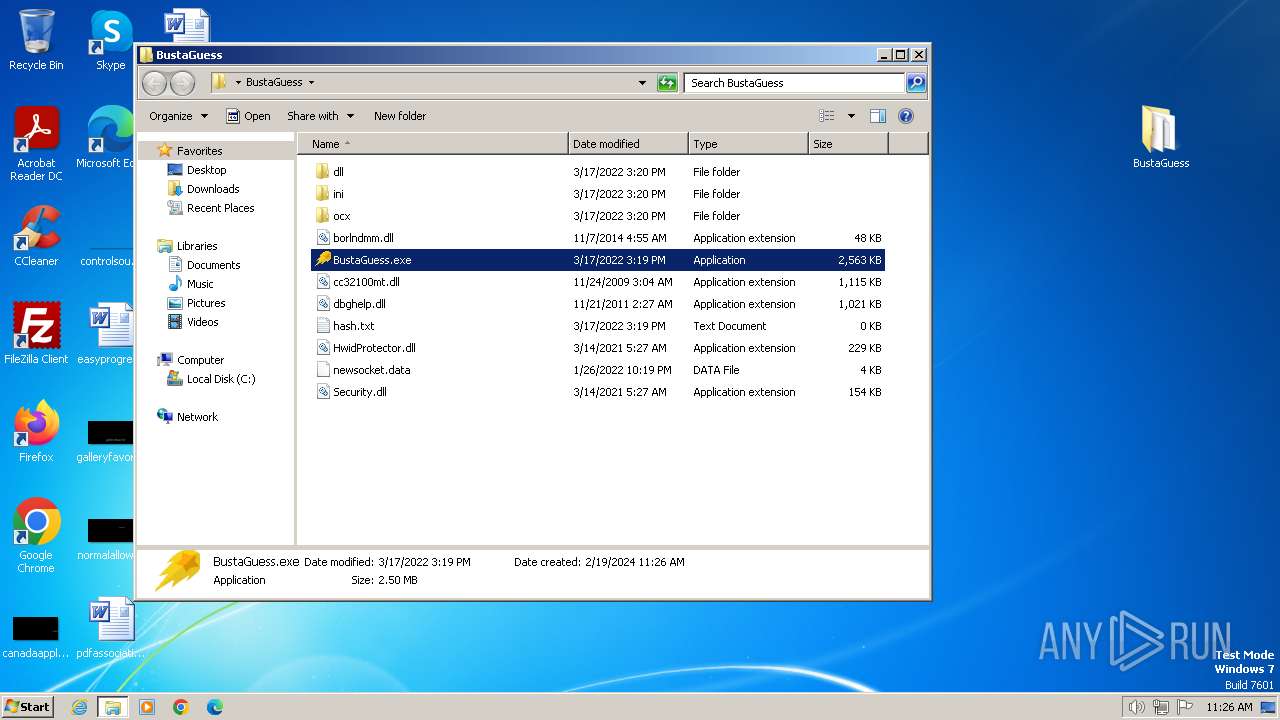Select the HwidProtector.dll file
This screenshot has height=720, width=1280.
[374, 348]
